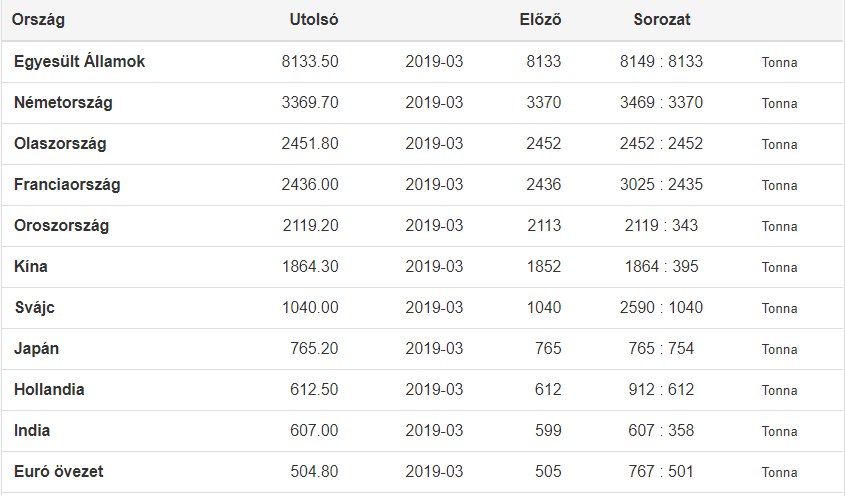Click the Németország country link
Image resolution: width=845 pixels, height=496 pixels.
[x=63, y=103]
